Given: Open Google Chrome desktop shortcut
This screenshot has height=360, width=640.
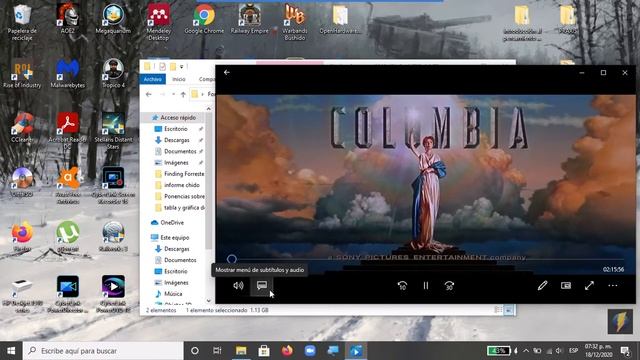Looking at the screenshot, I should (204, 19).
